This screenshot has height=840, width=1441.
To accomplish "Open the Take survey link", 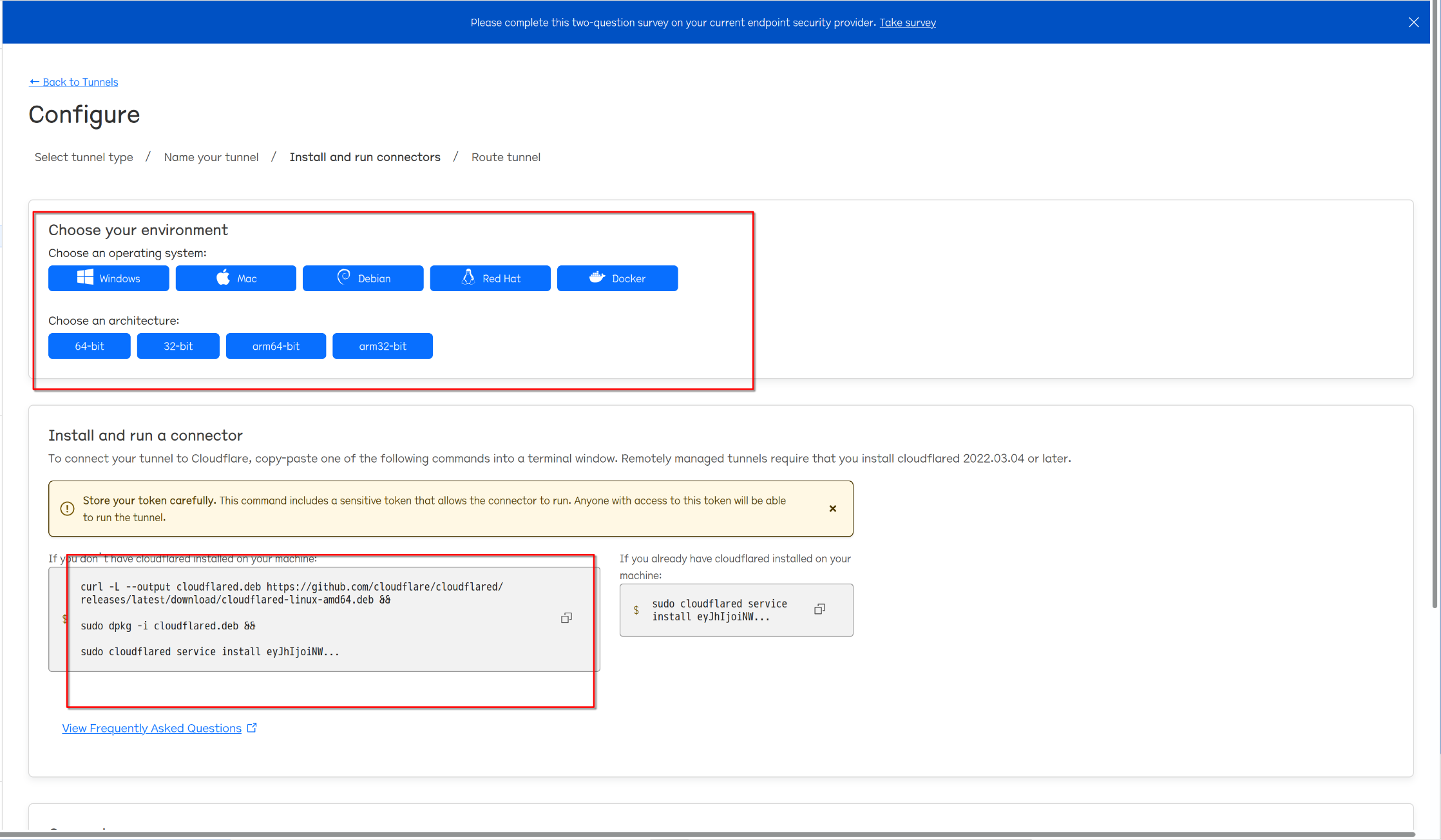I will pos(908,23).
